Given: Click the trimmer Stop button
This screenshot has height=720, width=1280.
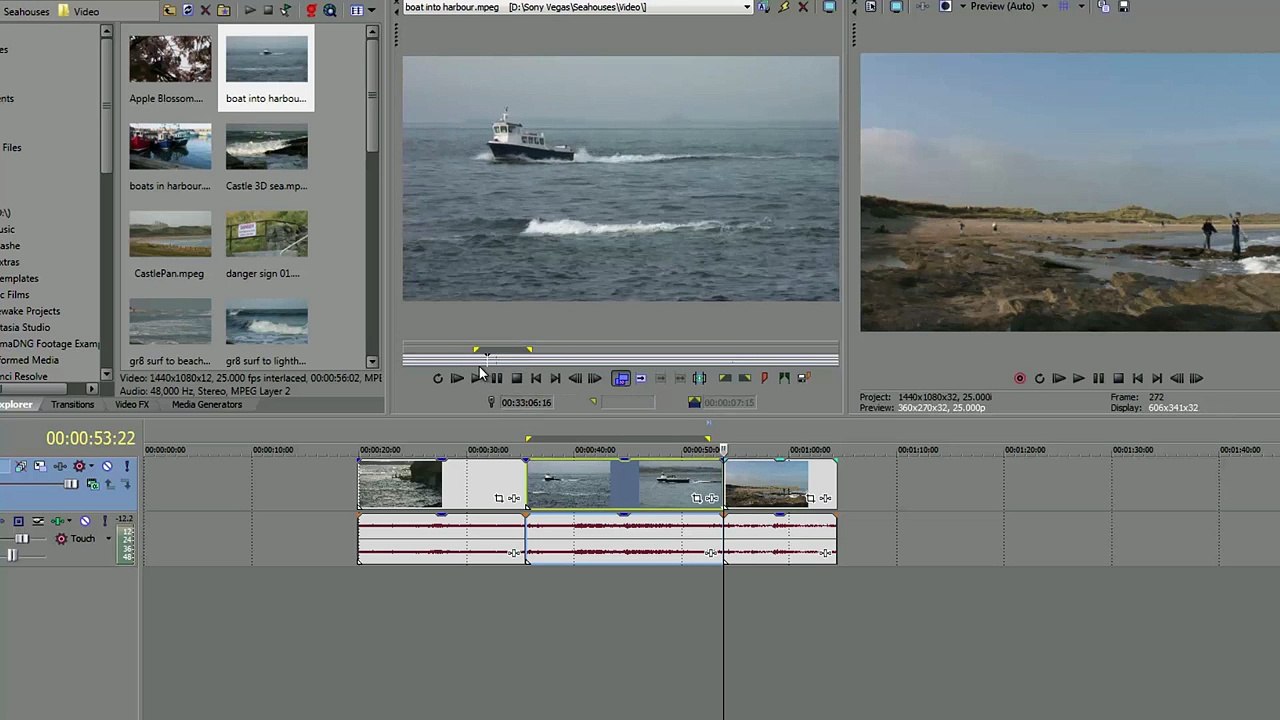Looking at the screenshot, I should pos(516,378).
